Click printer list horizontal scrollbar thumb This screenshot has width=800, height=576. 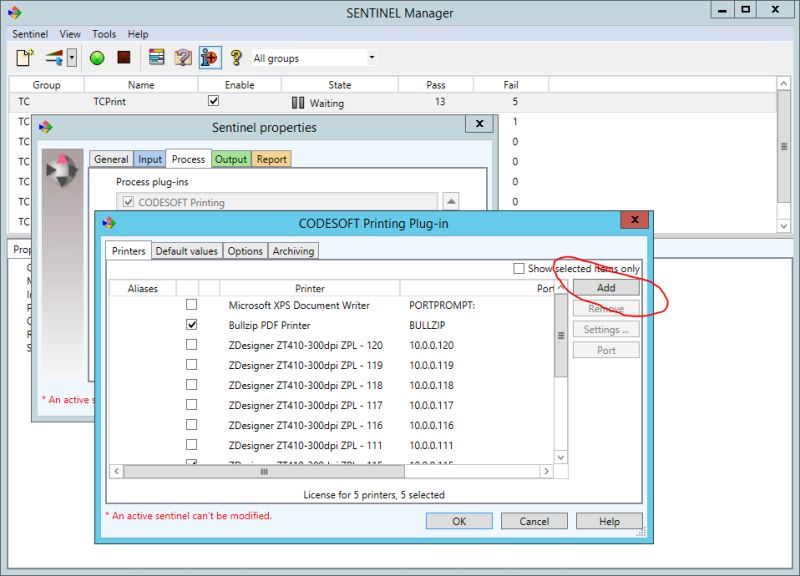tap(264, 471)
